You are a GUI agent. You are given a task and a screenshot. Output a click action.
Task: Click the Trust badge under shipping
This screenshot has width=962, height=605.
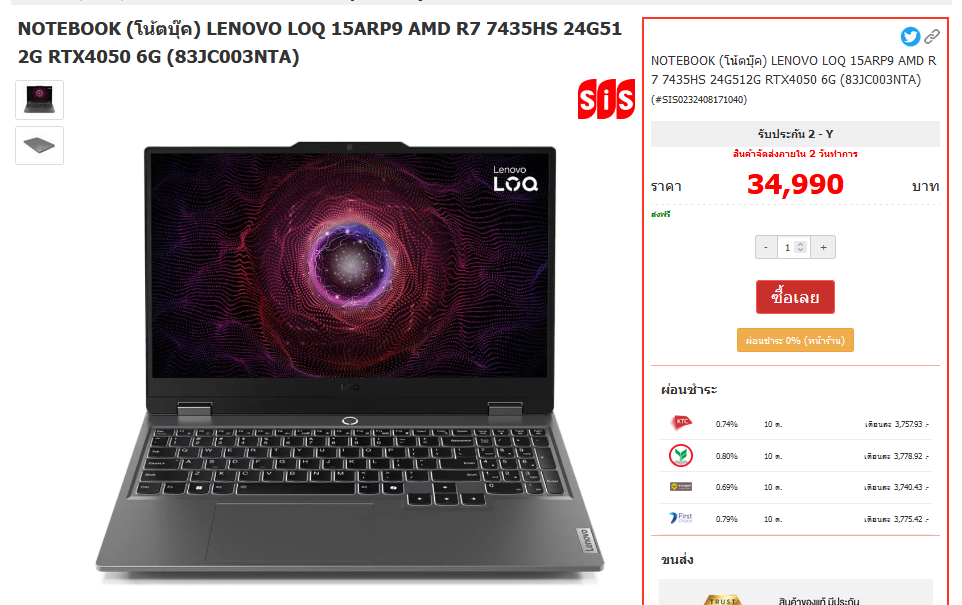tap(722, 599)
